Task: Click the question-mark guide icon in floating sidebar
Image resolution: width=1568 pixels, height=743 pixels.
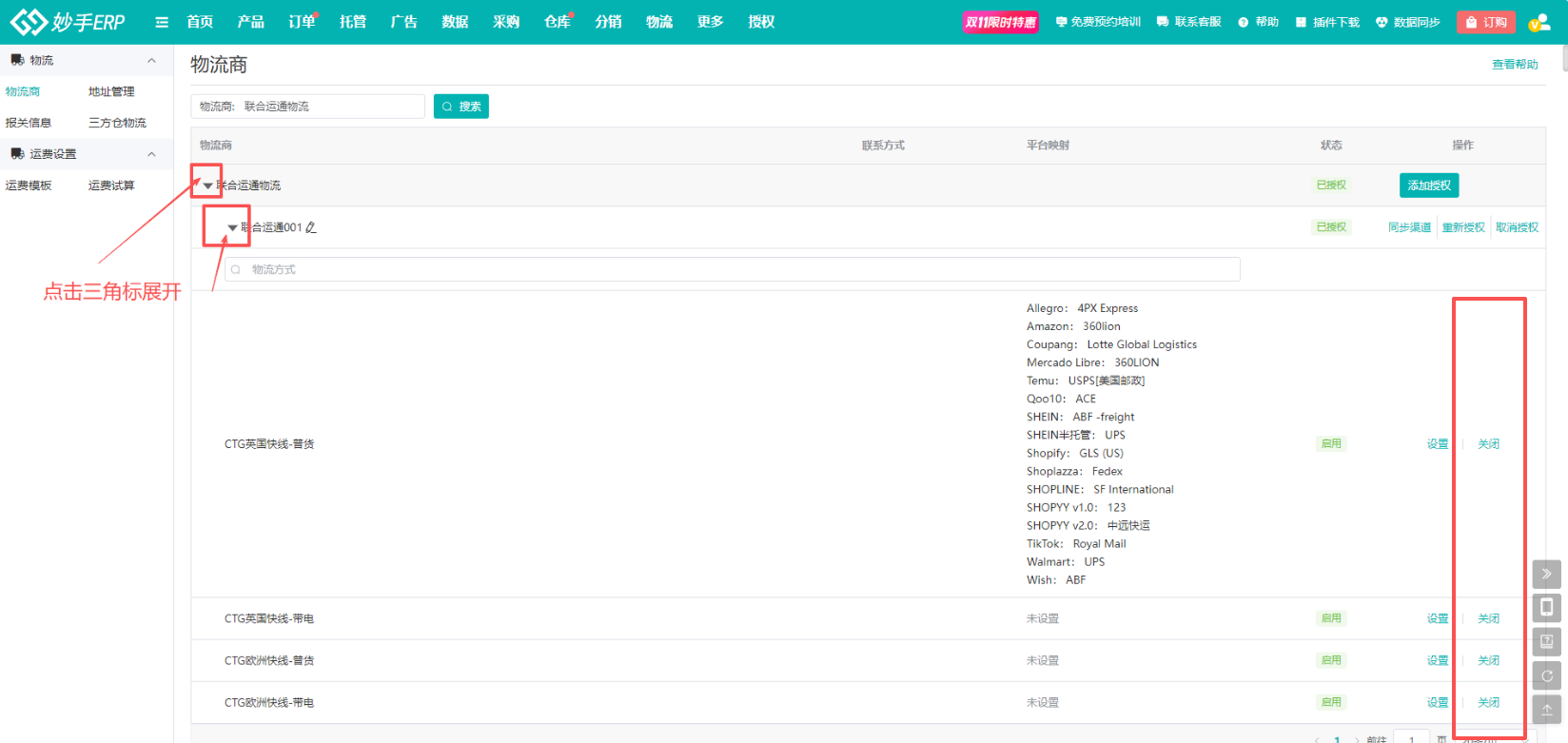Action: (1547, 641)
